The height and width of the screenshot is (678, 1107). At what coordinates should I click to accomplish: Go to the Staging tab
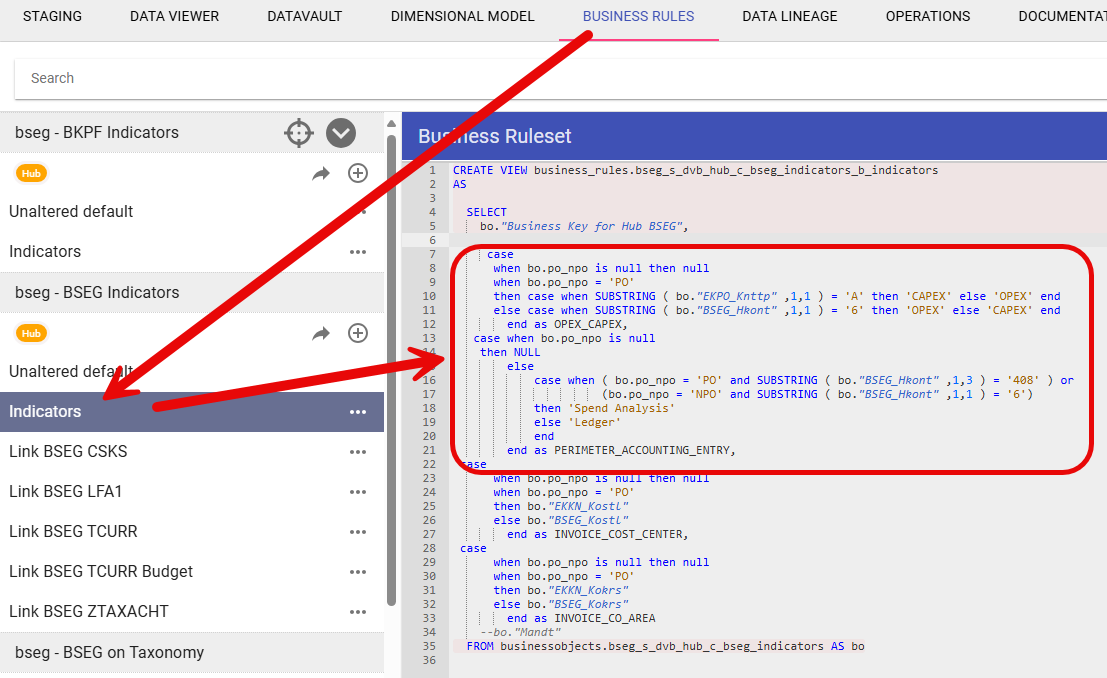[52, 17]
